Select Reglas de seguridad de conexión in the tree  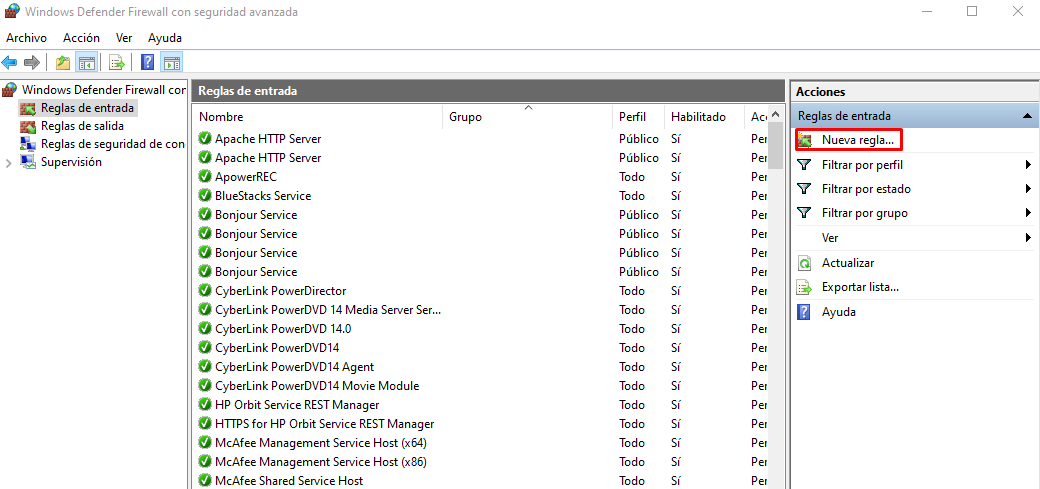point(113,144)
